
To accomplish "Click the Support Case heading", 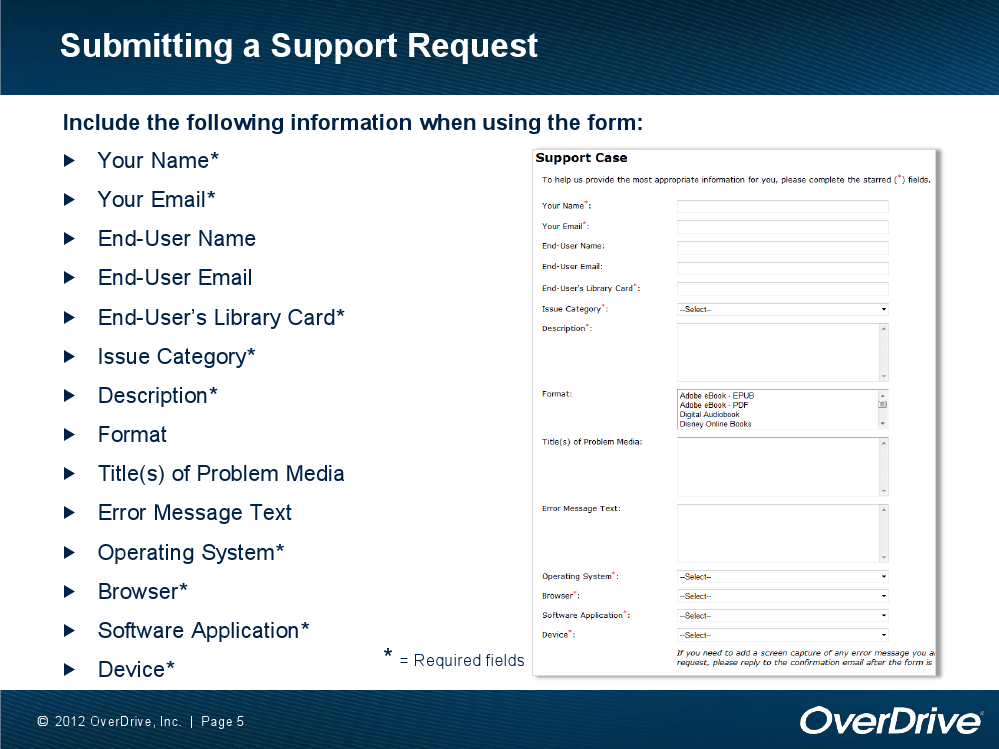I will click(581, 158).
